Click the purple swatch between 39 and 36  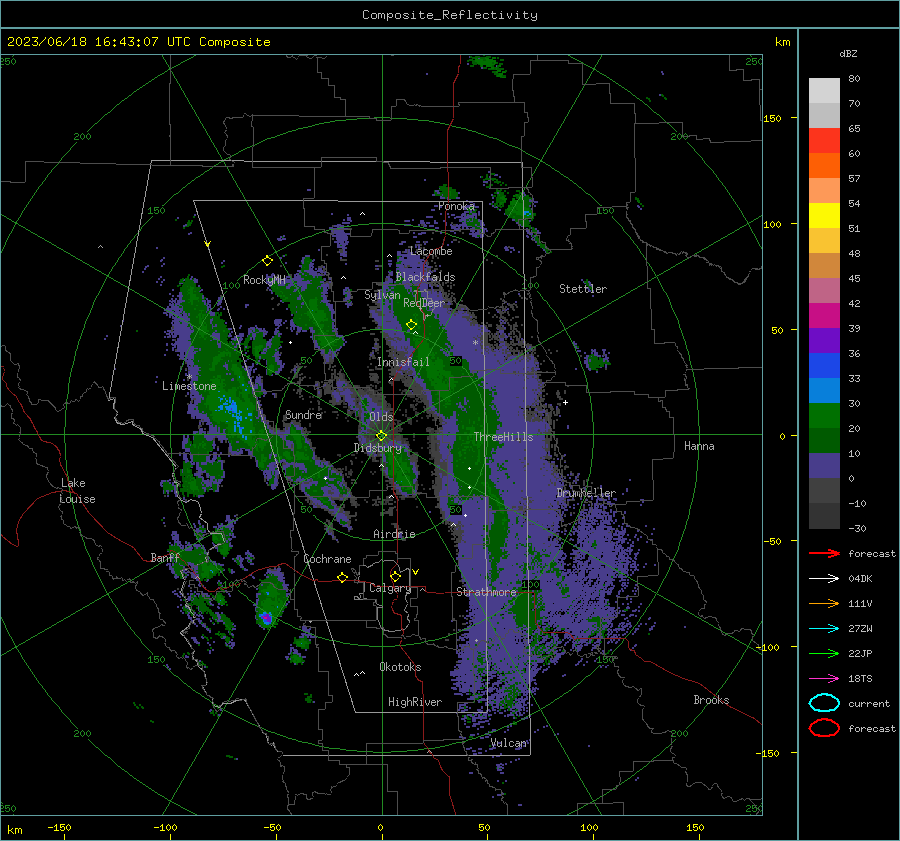click(x=824, y=341)
